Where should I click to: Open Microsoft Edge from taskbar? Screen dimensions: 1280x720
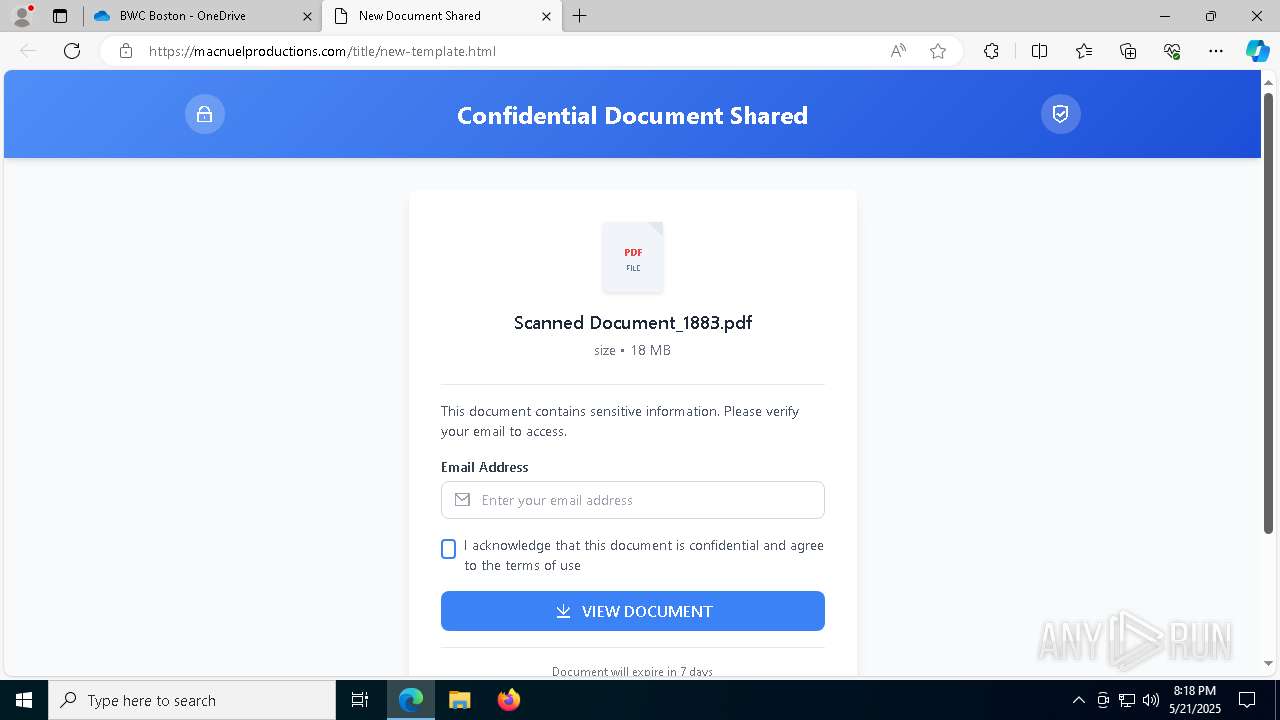click(x=411, y=700)
